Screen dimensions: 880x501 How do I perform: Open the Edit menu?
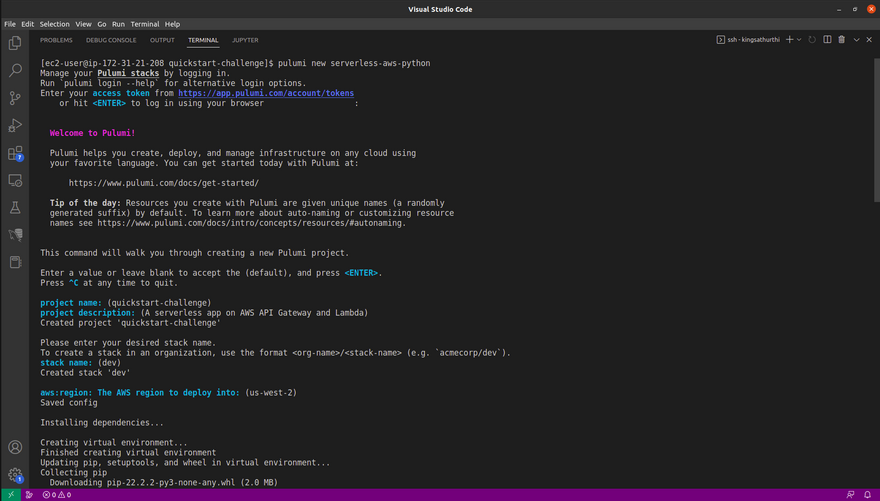point(28,24)
